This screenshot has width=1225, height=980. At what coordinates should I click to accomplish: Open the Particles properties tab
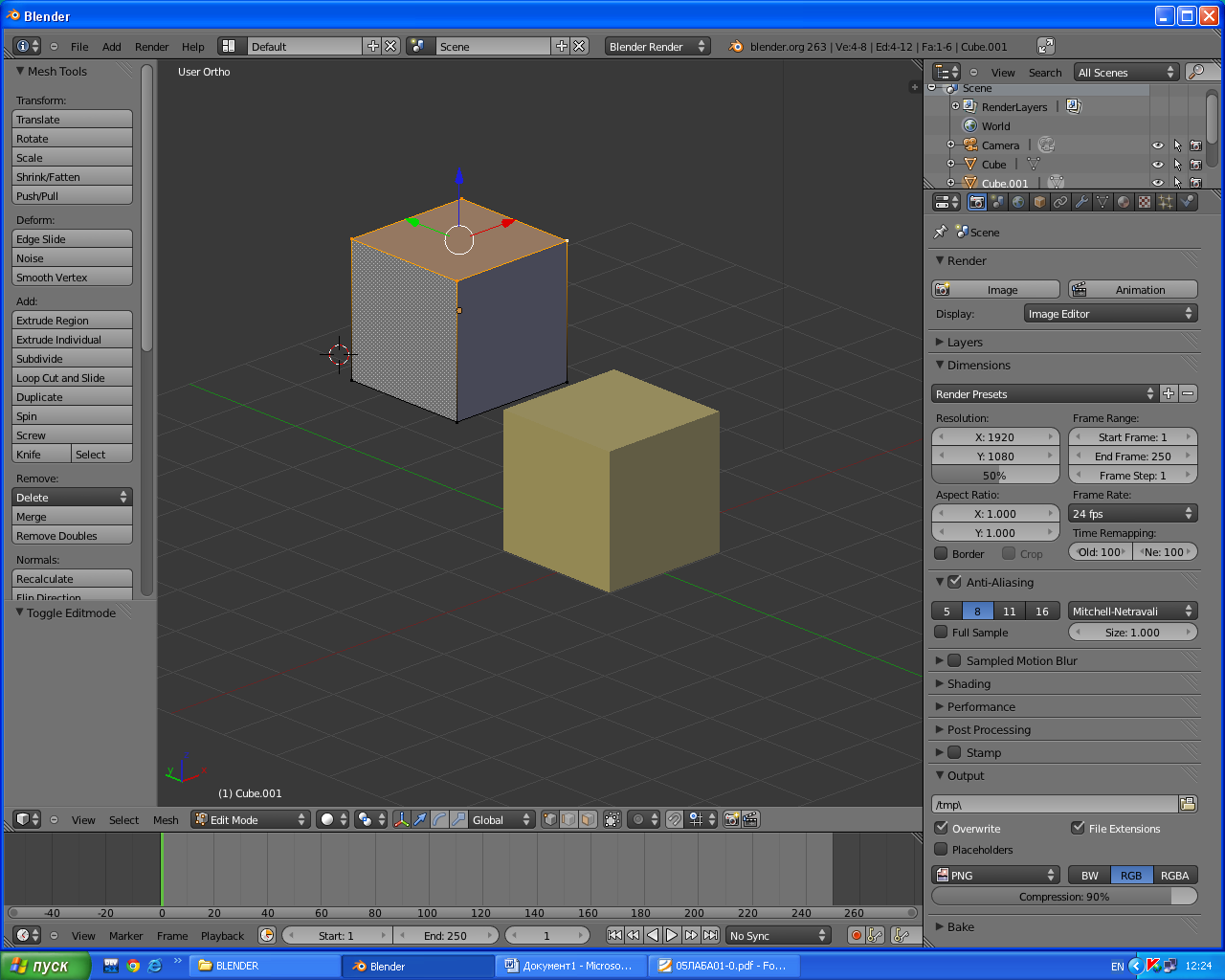point(1166,202)
